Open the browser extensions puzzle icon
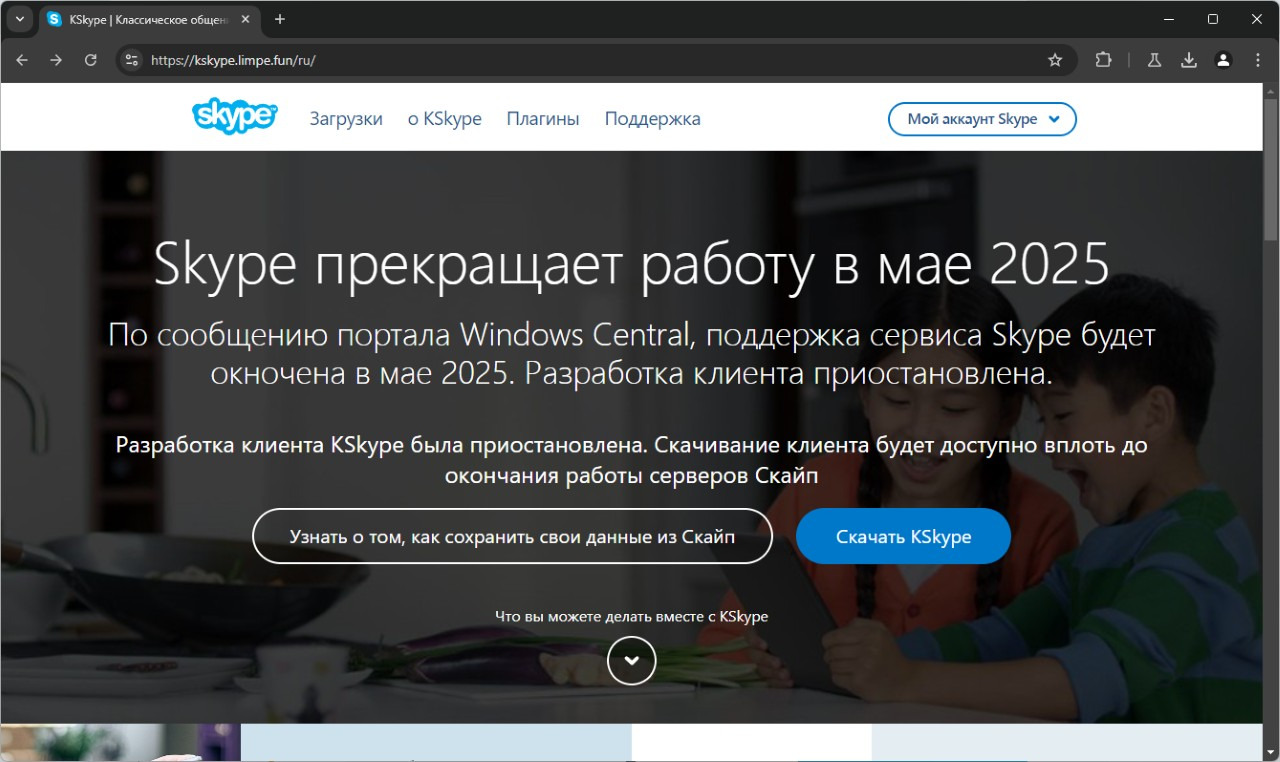 (1103, 60)
